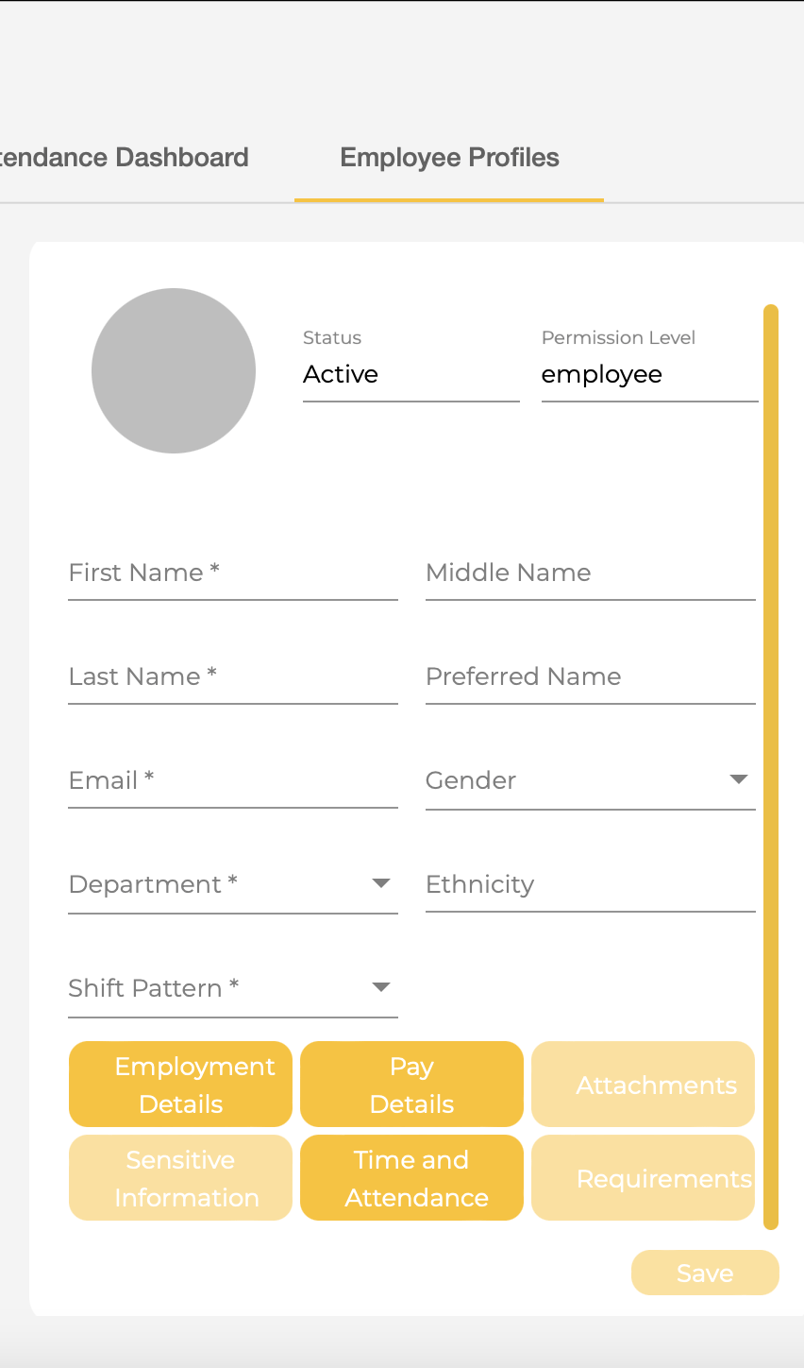
Task: Save the employee profile
Action: click(x=704, y=1272)
